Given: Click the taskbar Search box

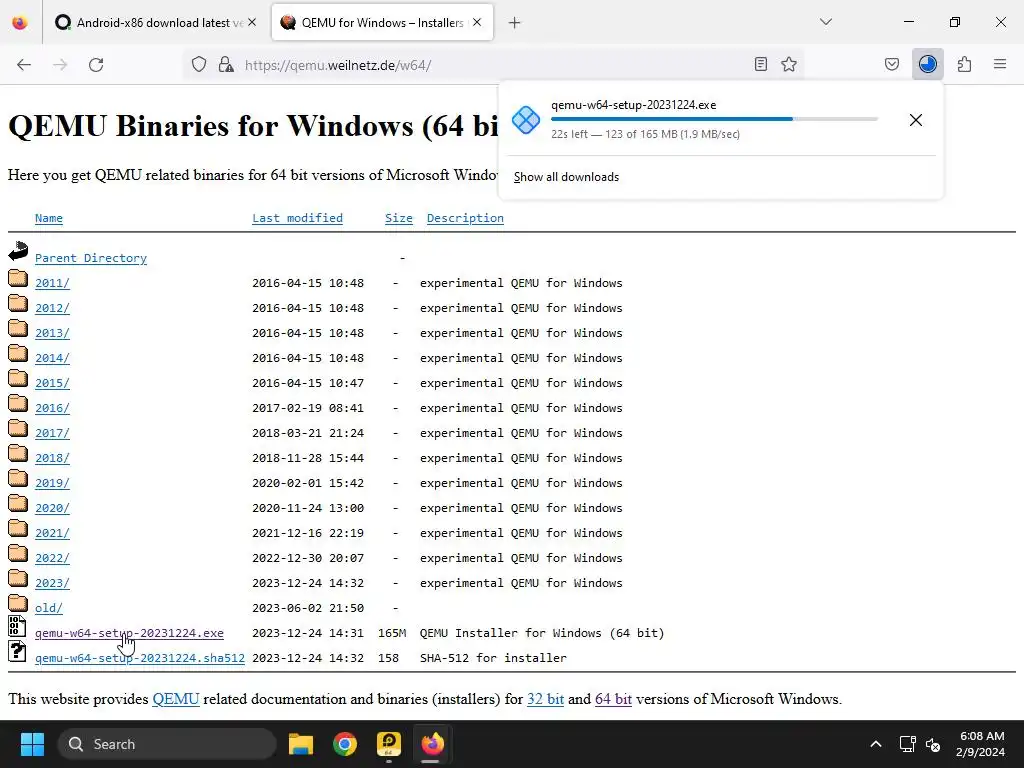Looking at the screenshot, I should (167, 744).
